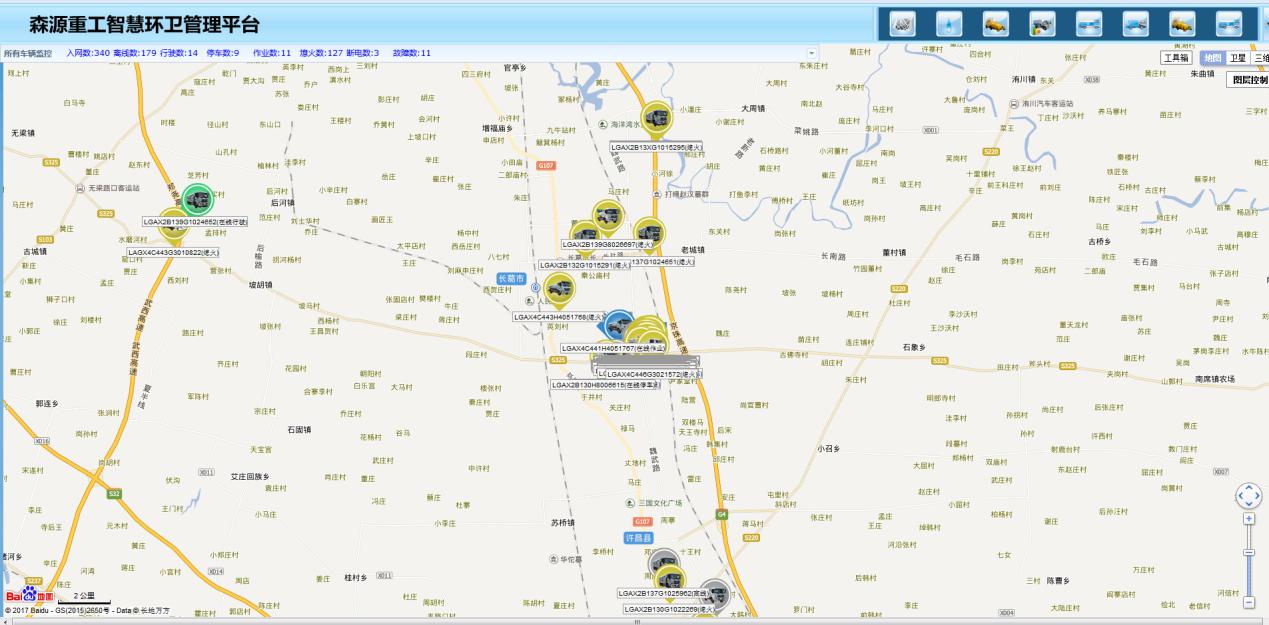Select 所有车辆监控 all-vehicle monitoring item
This screenshot has height=625, width=1269.
tap(28, 53)
